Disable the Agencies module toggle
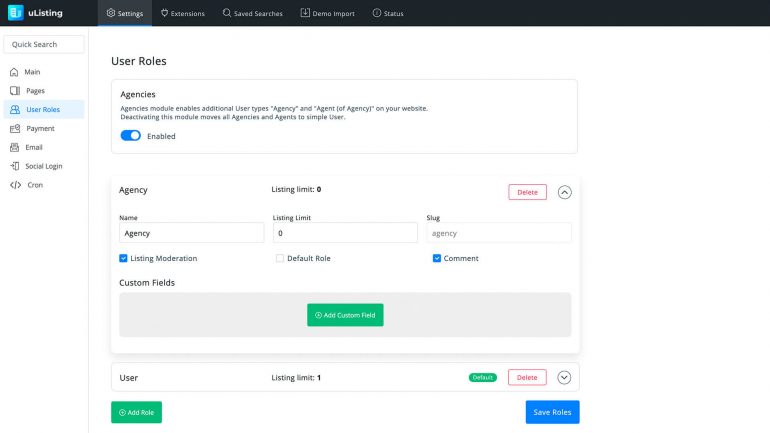The width and height of the screenshot is (770, 433). click(x=131, y=135)
